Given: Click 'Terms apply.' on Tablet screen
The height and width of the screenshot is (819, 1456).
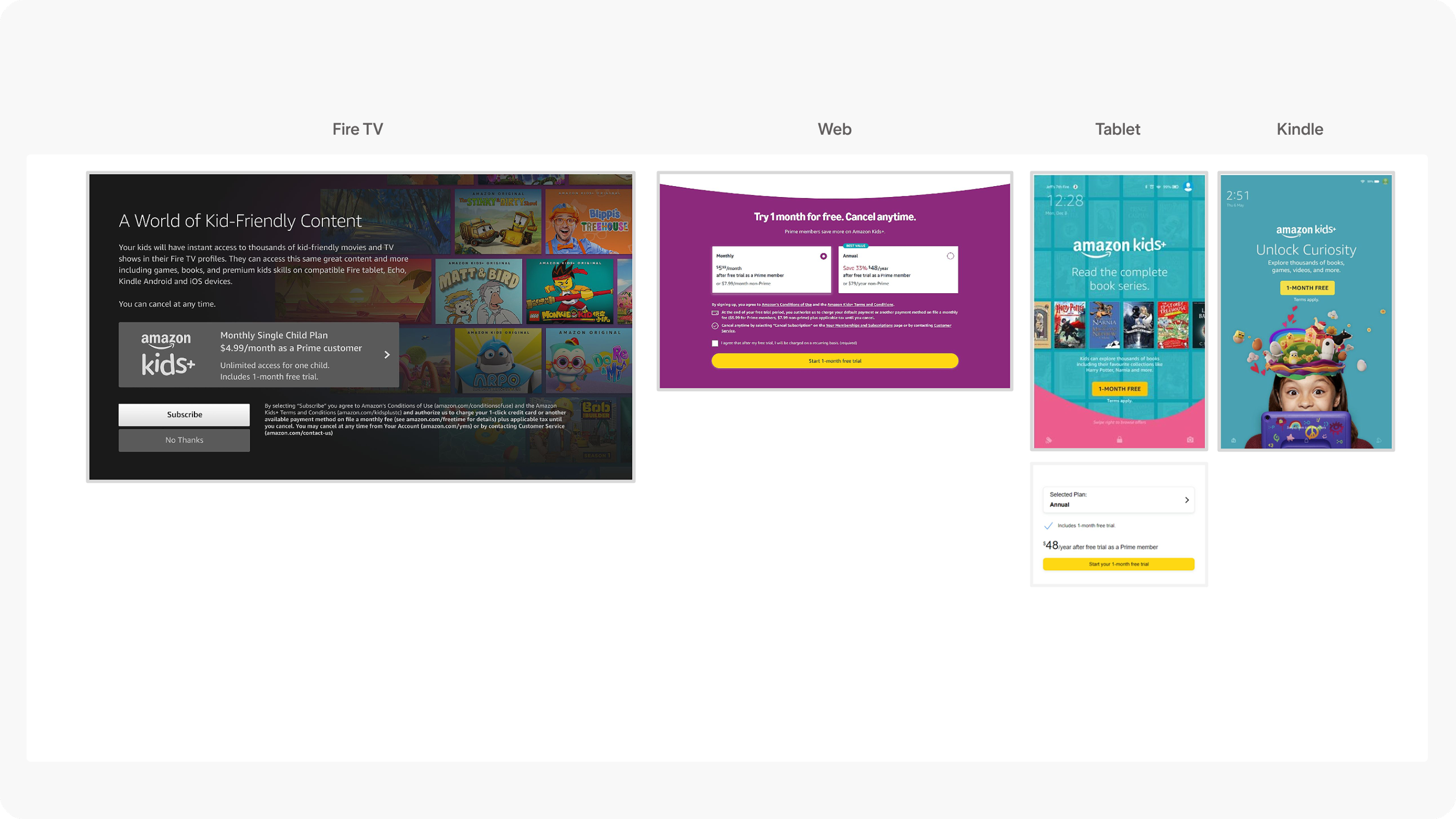Looking at the screenshot, I should tap(1119, 401).
